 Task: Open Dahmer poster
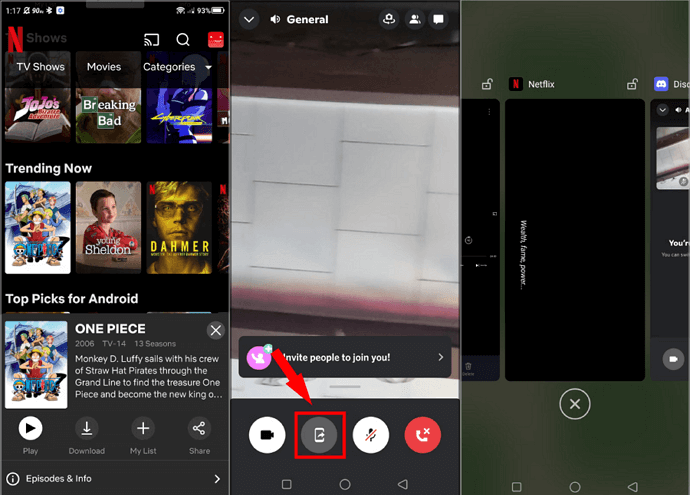pyautogui.click(x=179, y=227)
